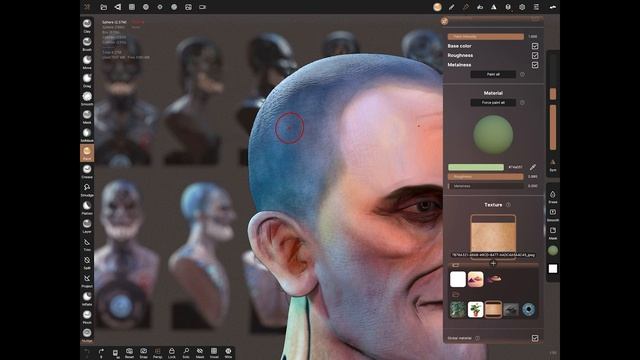Screen dimensions: 640x360
Task: Select the white texture thumbnail
Action: click(x=458, y=279)
